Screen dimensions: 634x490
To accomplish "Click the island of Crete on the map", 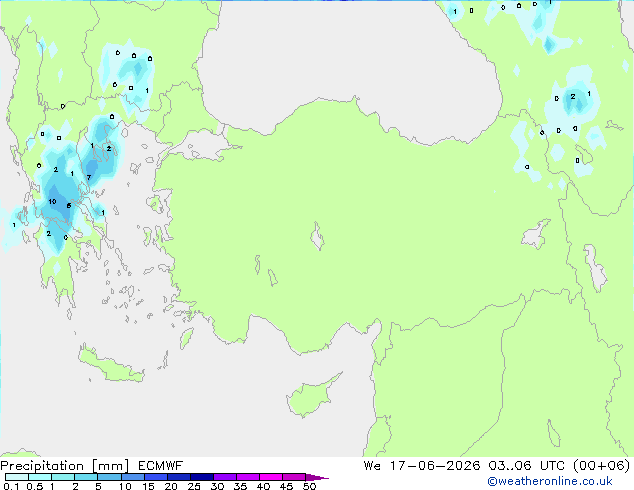I will coord(111,366).
